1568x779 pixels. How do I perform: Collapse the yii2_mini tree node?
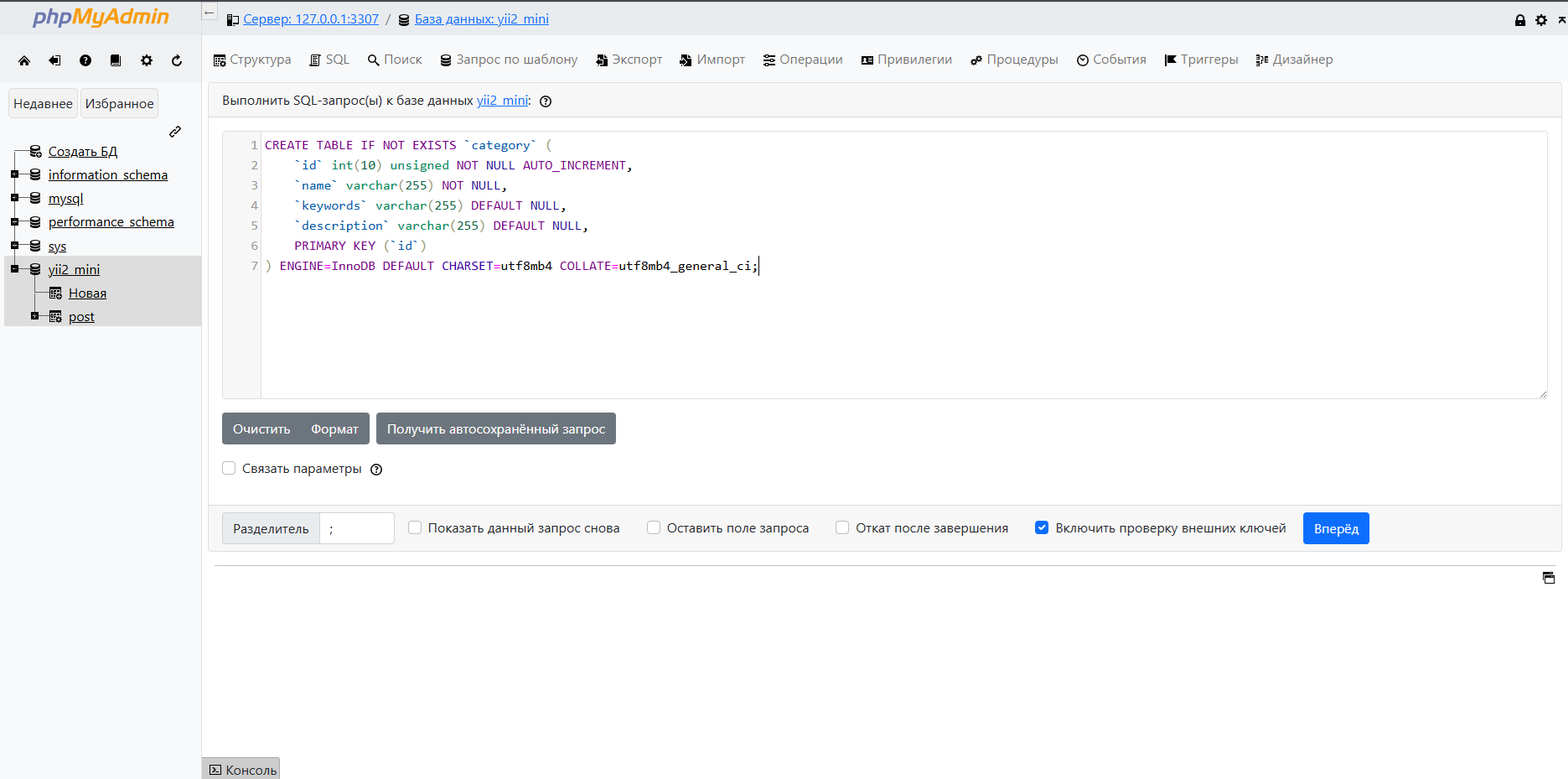pyautogui.click(x=14, y=269)
